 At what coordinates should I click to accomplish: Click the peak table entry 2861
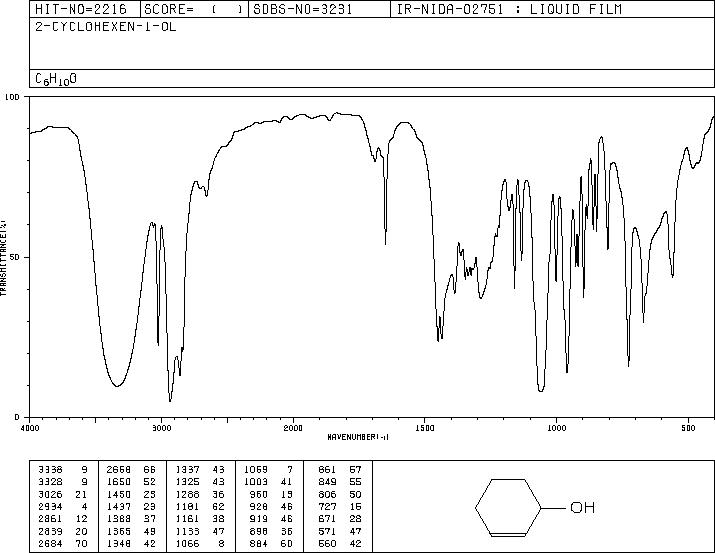tap(50, 519)
